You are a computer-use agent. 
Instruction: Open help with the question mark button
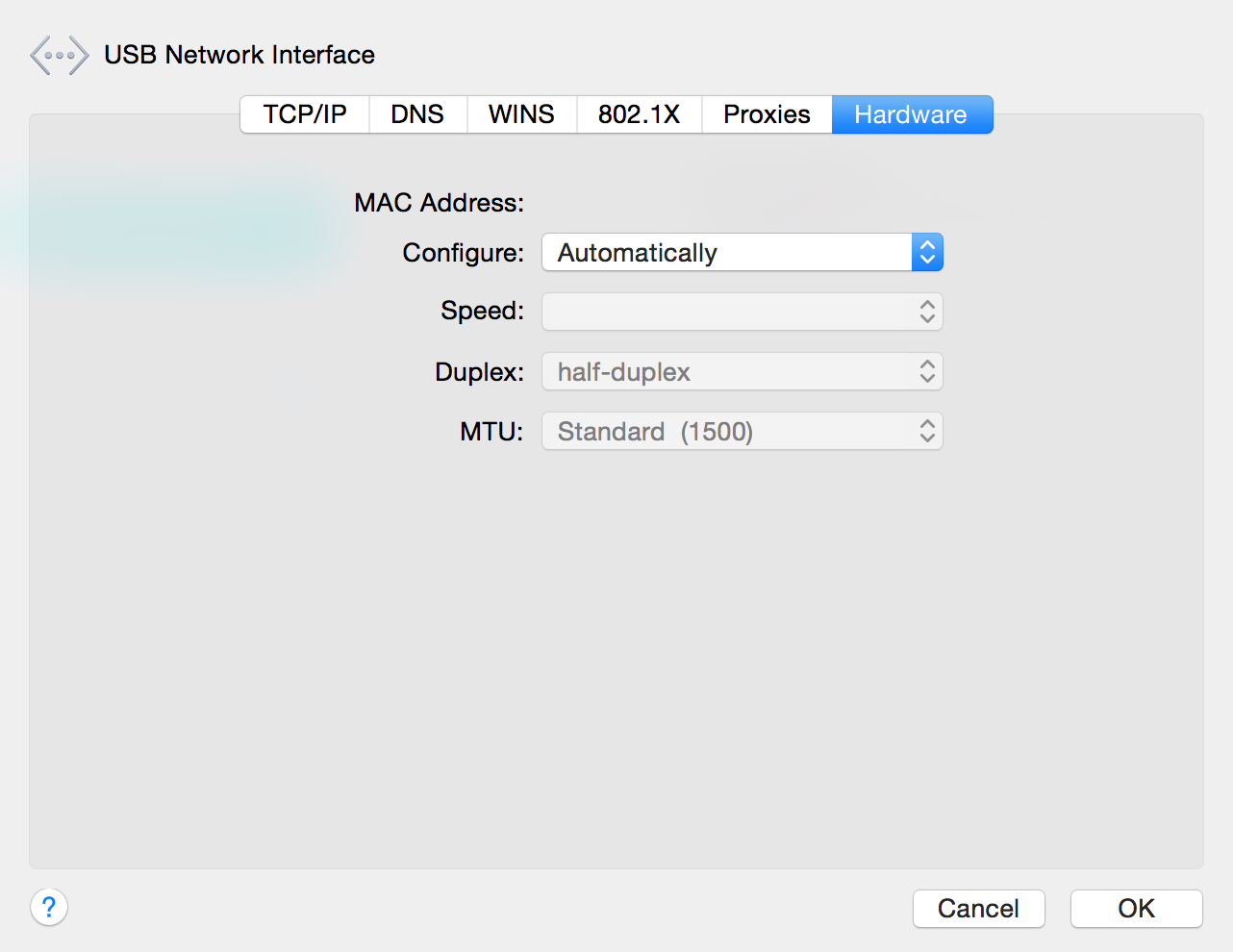pyautogui.click(x=49, y=907)
